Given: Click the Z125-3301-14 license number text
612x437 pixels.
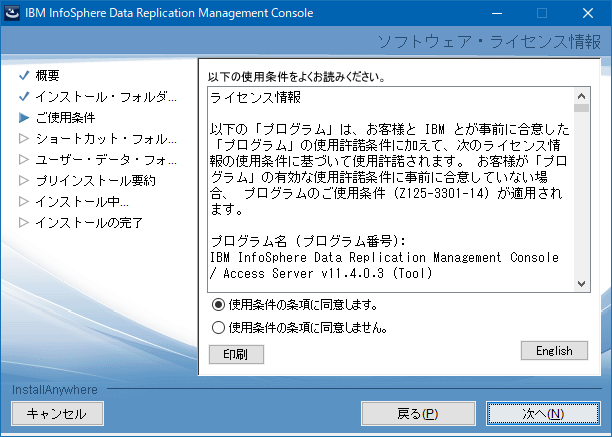Looking at the screenshot, I should point(441,193).
